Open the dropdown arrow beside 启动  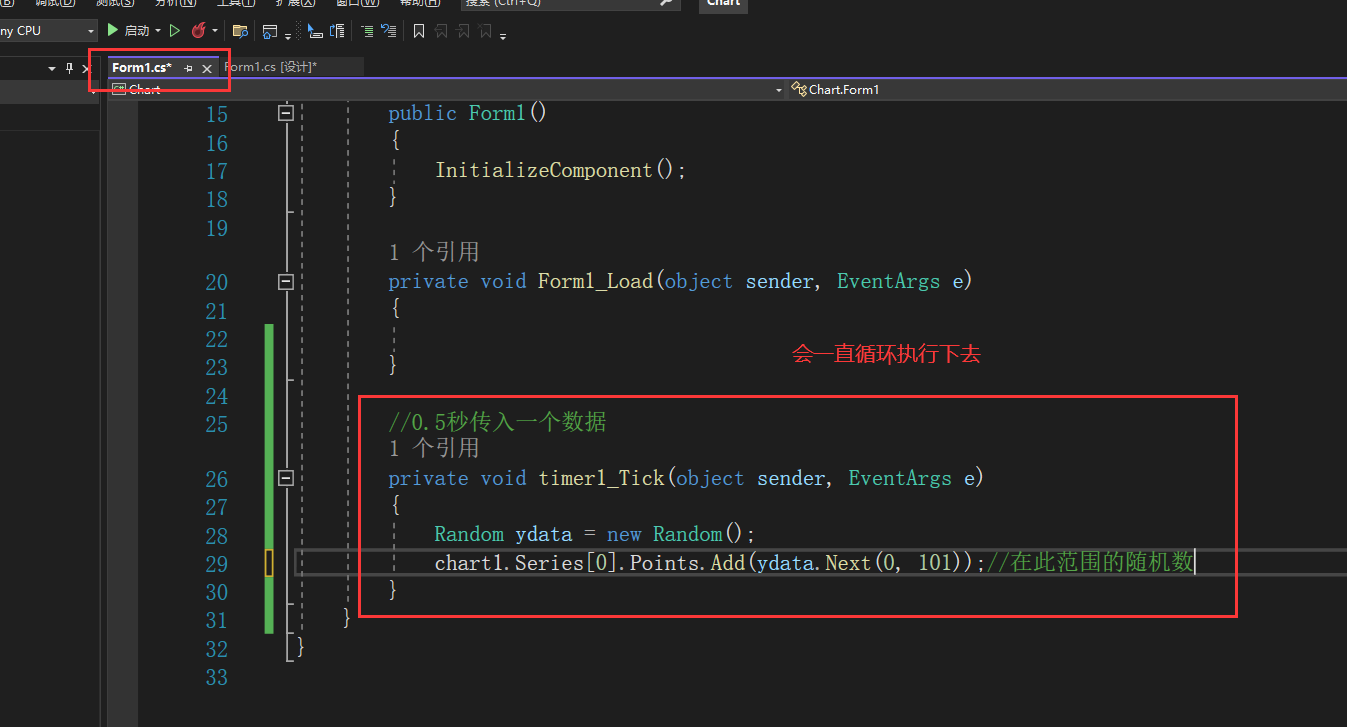pyautogui.click(x=158, y=31)
